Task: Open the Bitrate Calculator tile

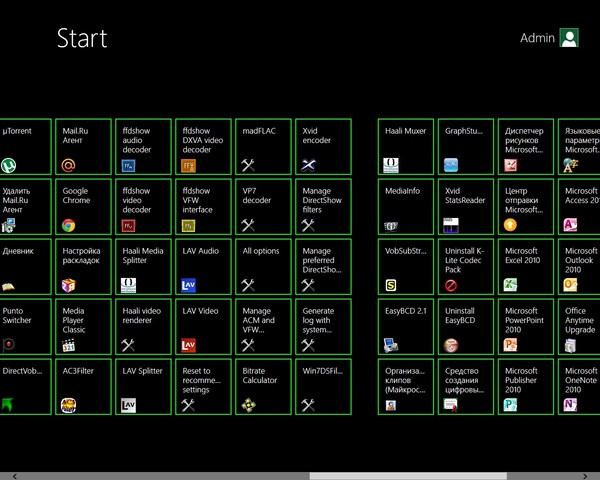Action: [264, 387]
